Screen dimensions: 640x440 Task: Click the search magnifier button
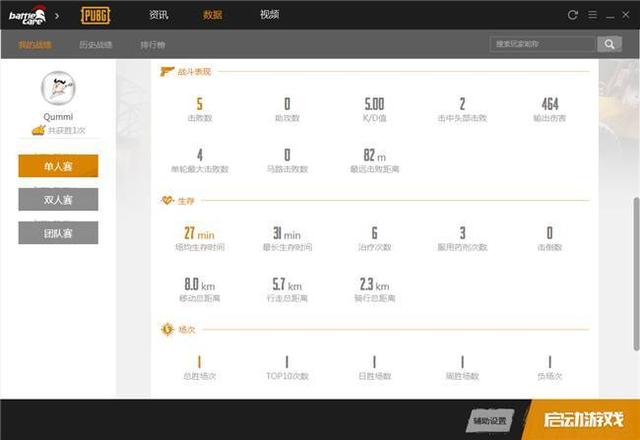coord(609,44)
